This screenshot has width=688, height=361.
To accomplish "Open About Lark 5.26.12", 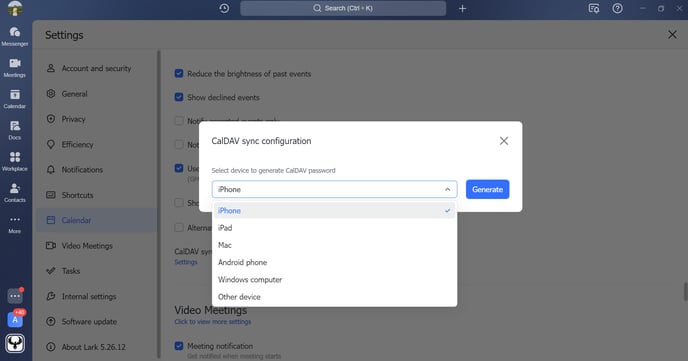I will coord(97,347).
